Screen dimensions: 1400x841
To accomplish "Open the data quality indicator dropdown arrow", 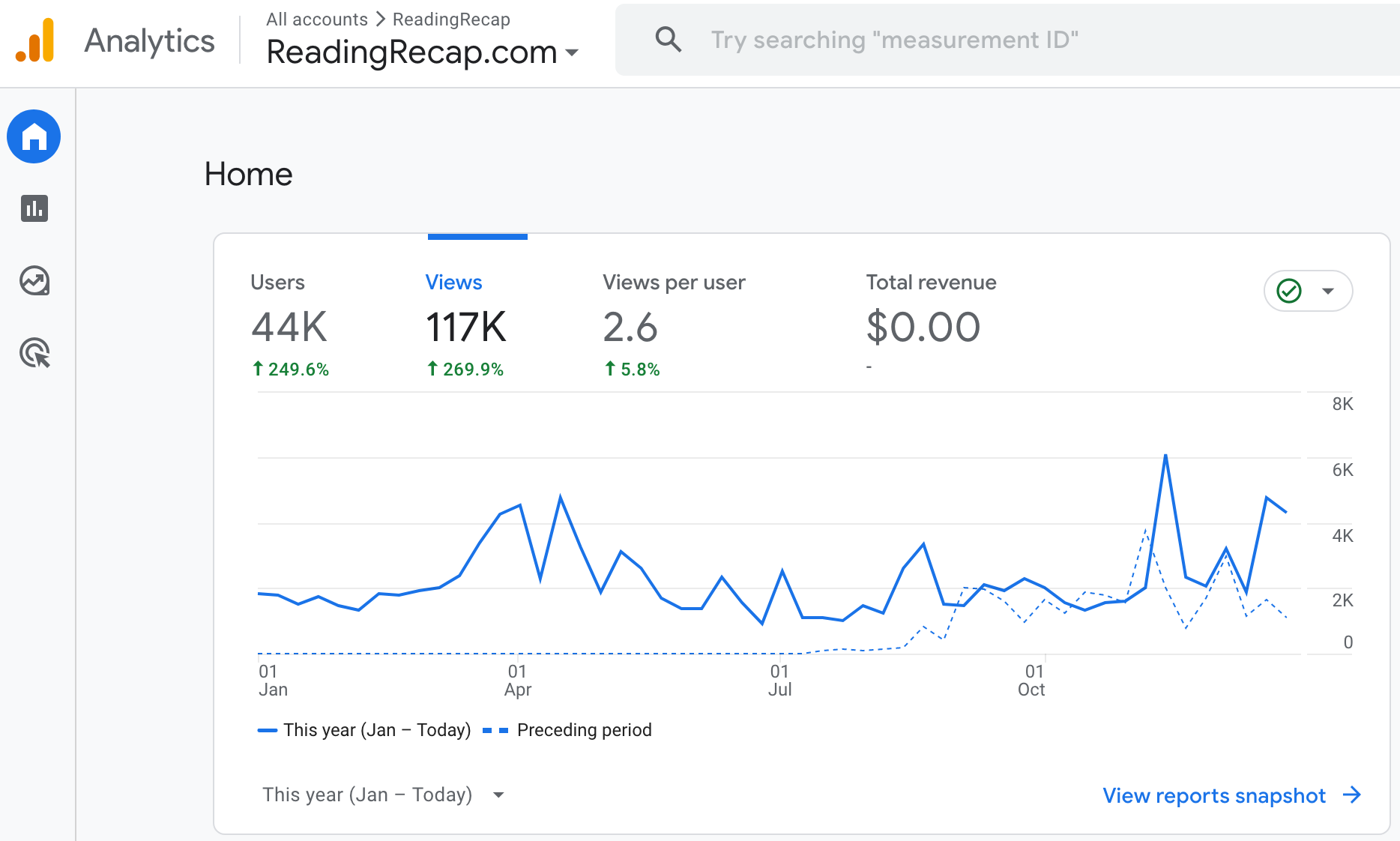I will coord(1328,291).
